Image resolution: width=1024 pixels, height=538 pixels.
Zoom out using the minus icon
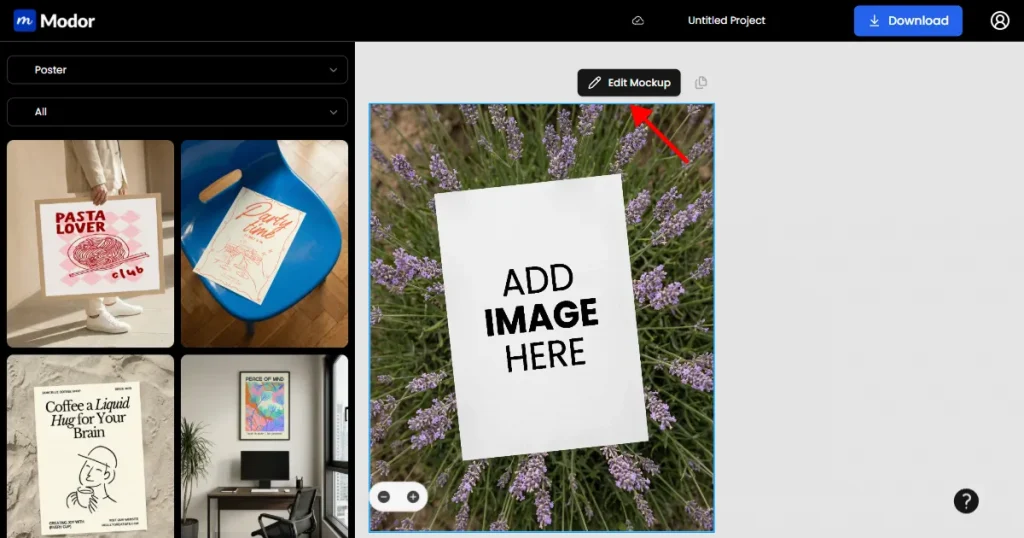point(385,497)
